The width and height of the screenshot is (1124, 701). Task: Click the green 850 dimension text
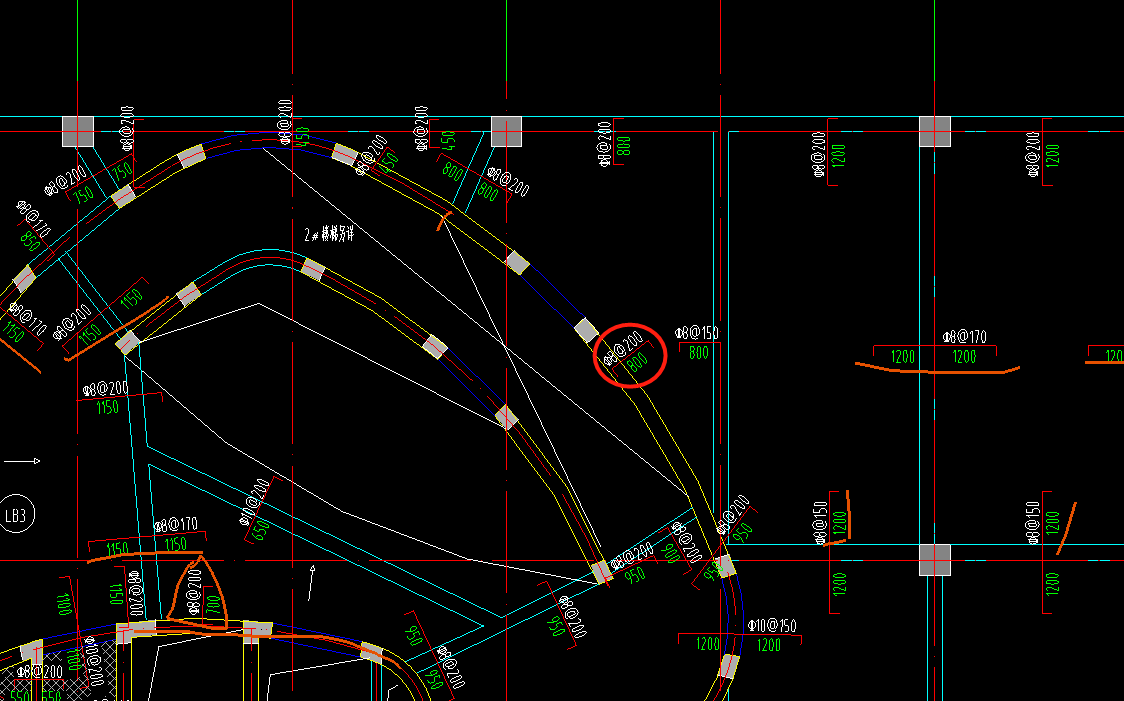(x=30, y=241)
